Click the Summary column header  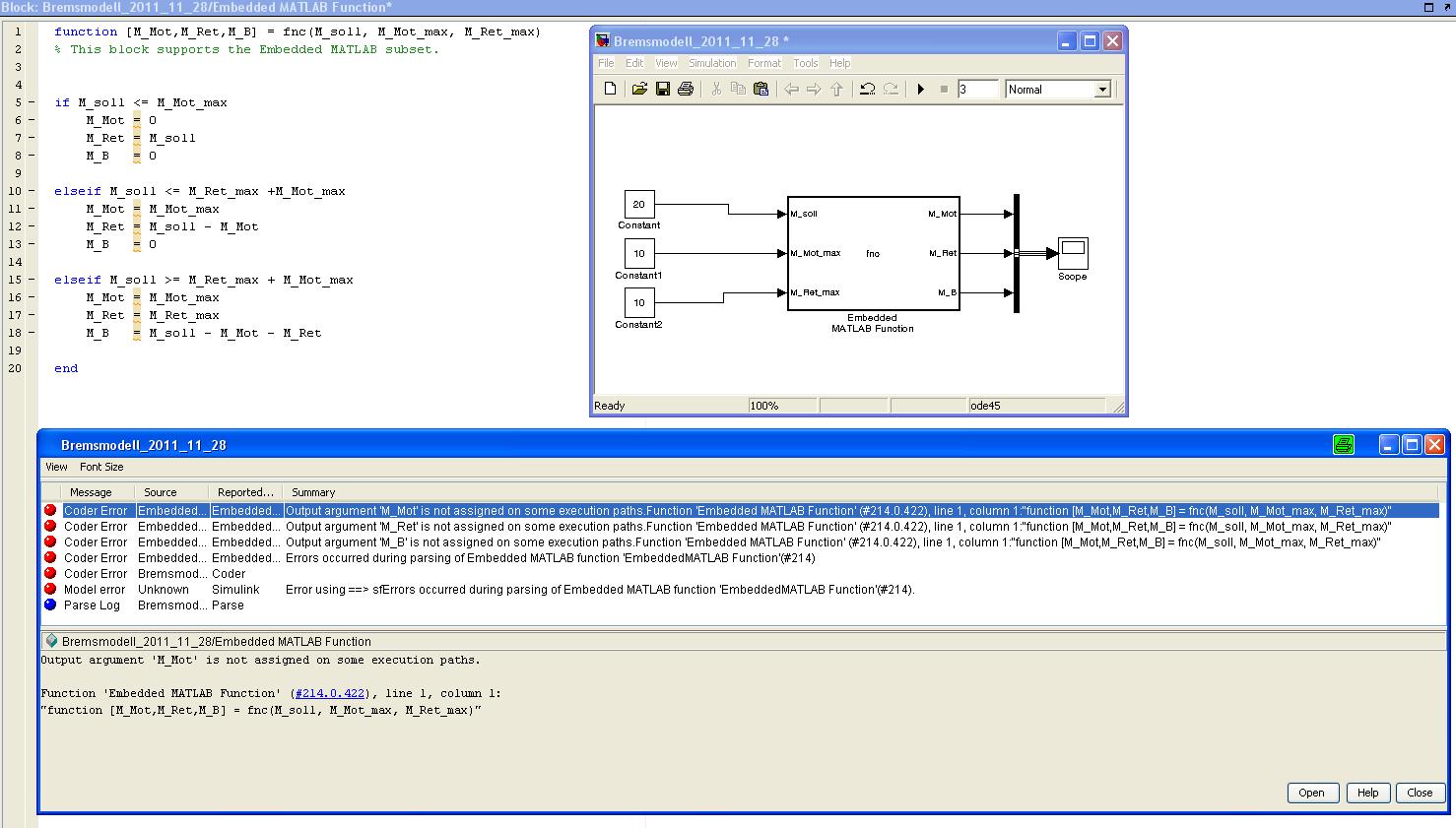313,492
